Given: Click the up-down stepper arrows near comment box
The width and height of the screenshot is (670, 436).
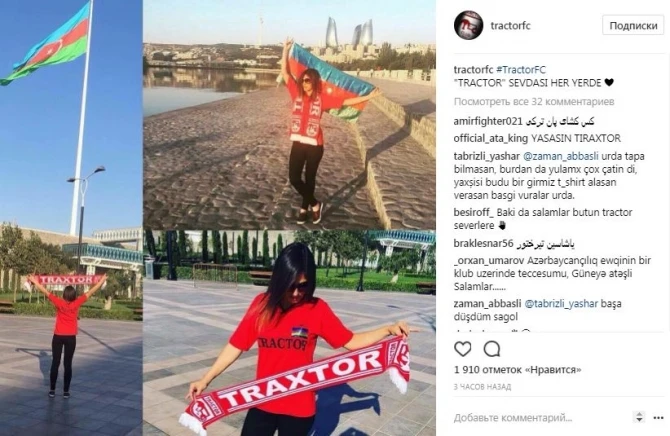Looking at the screenshot, I should pyautogui.click(x=639, y=417).
